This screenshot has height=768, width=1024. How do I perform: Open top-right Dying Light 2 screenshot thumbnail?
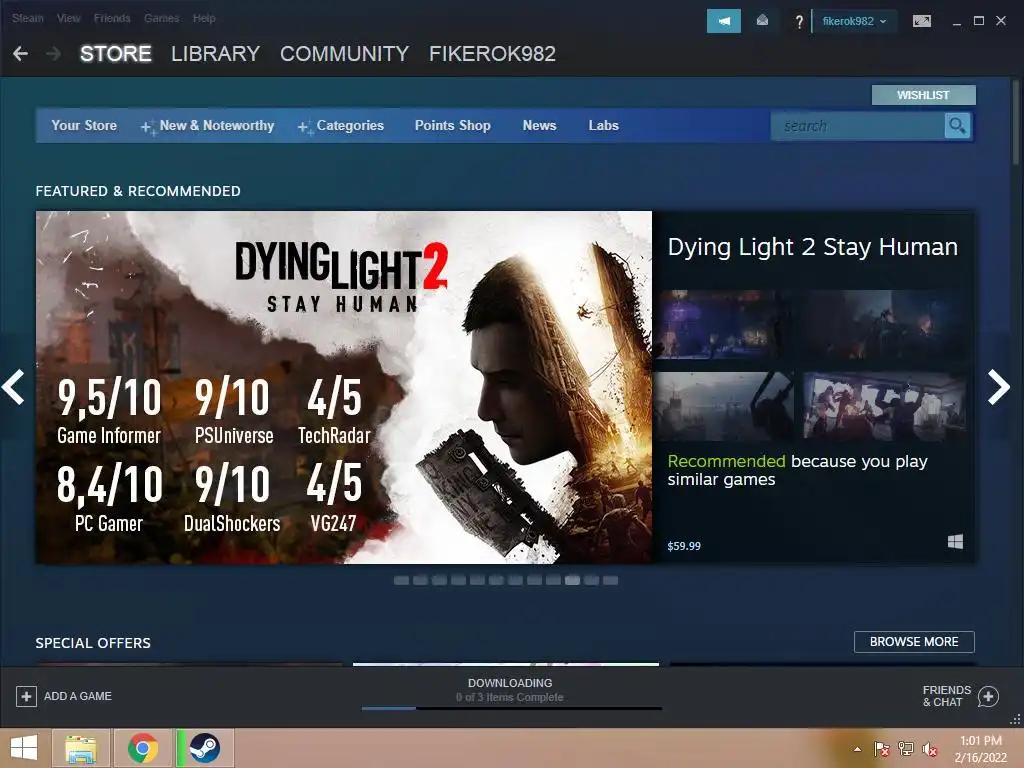885,325
